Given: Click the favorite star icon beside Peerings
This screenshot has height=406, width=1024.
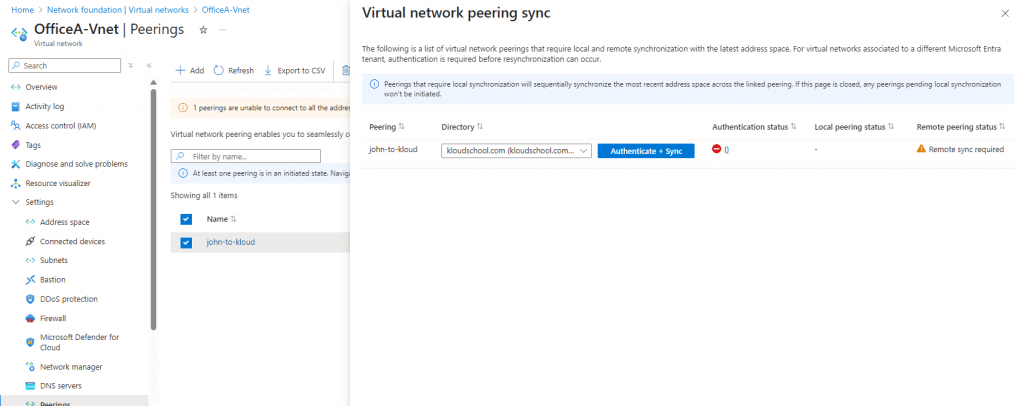Looking at the screenshot, I should pos(204,30).
